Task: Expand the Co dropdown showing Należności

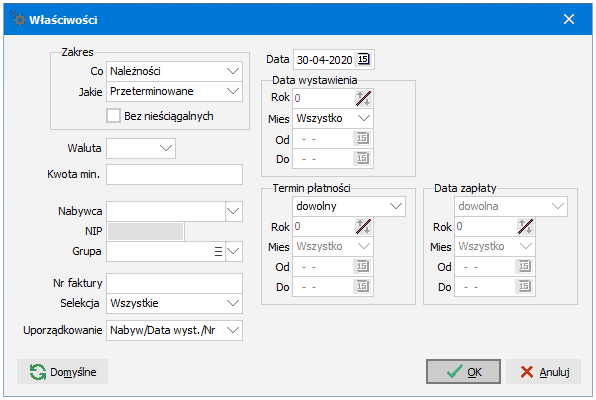Action: point(174,71)
